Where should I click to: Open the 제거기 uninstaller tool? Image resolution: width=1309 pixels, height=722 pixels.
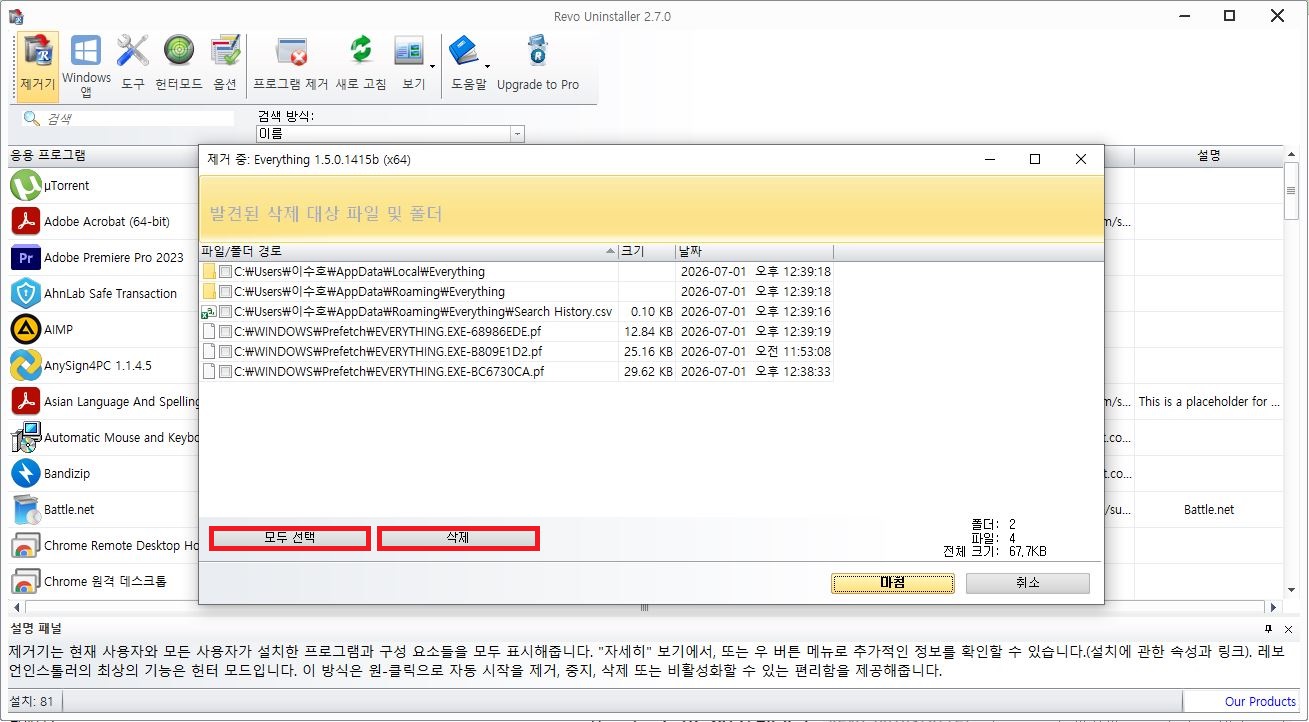38,66
